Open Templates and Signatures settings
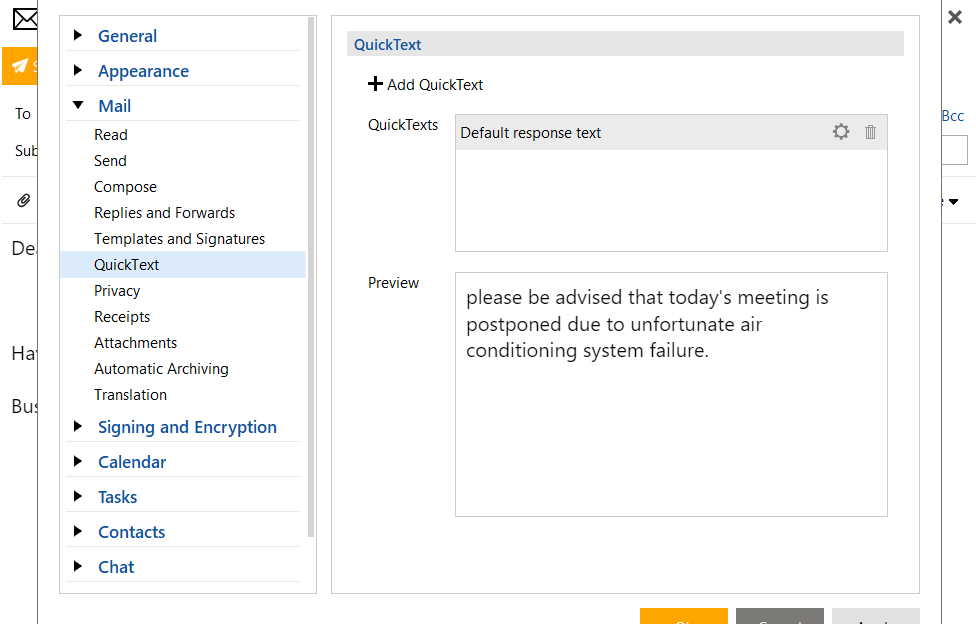 pyautogui.click(x=179, y=239)
